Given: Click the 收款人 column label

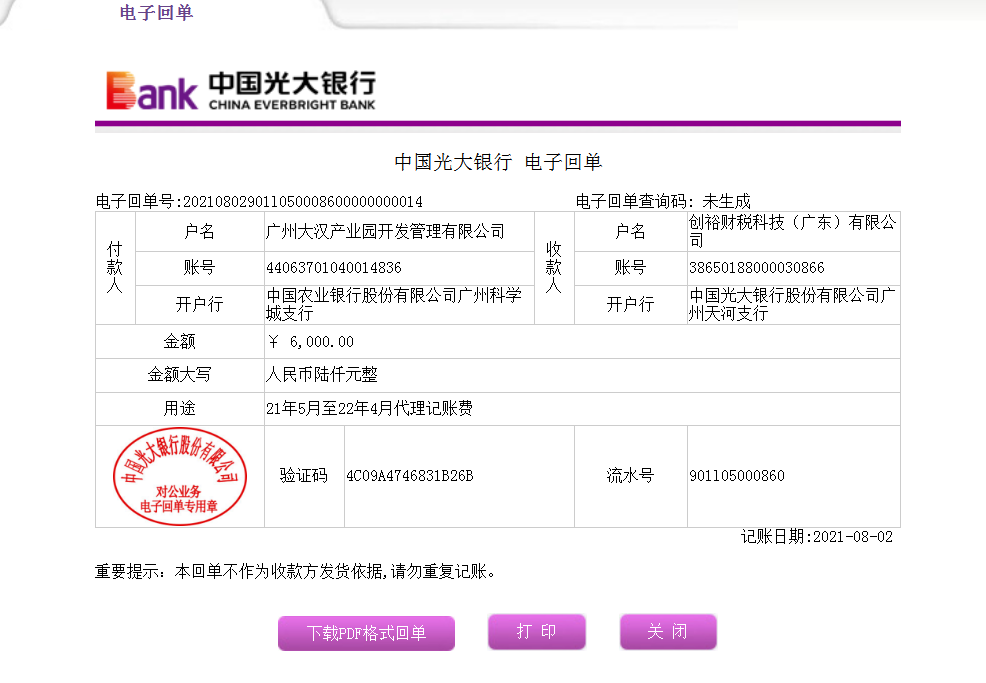Looking at the screenshot, I should pyautogui.click(x=553, y=268).
